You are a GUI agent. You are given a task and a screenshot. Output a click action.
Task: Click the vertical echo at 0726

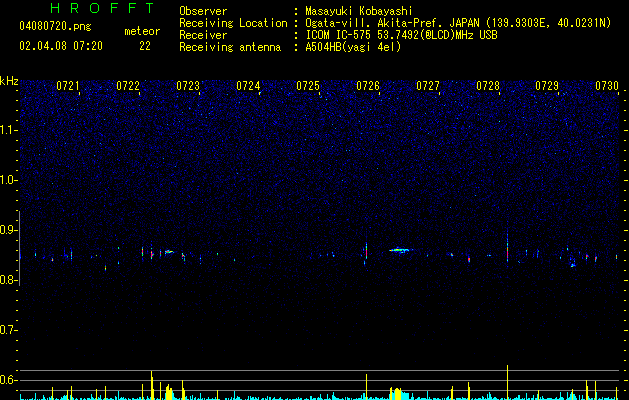(x=366, y=252)
